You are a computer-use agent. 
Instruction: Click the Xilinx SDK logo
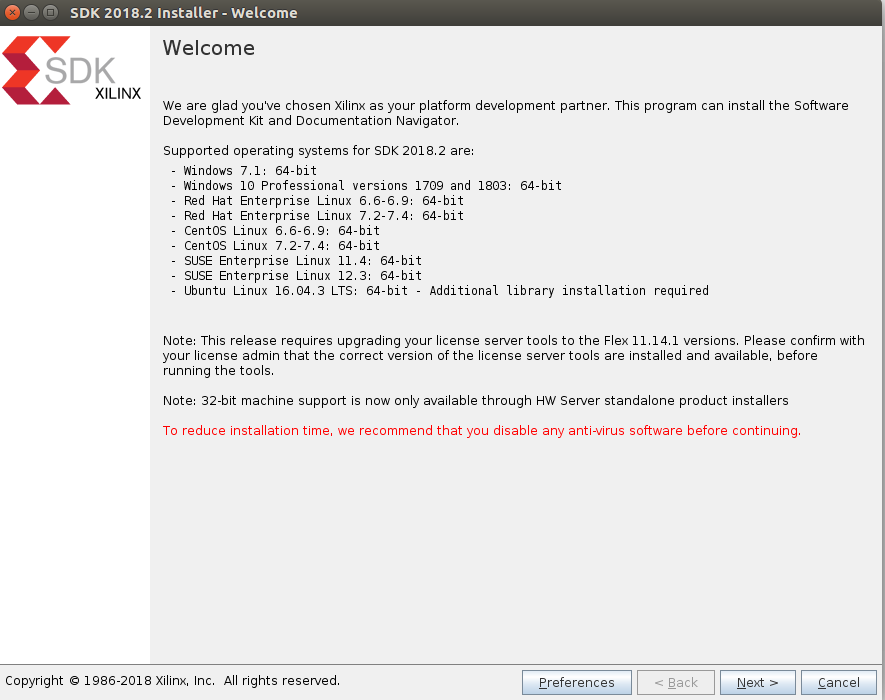(x=72, y=71)
